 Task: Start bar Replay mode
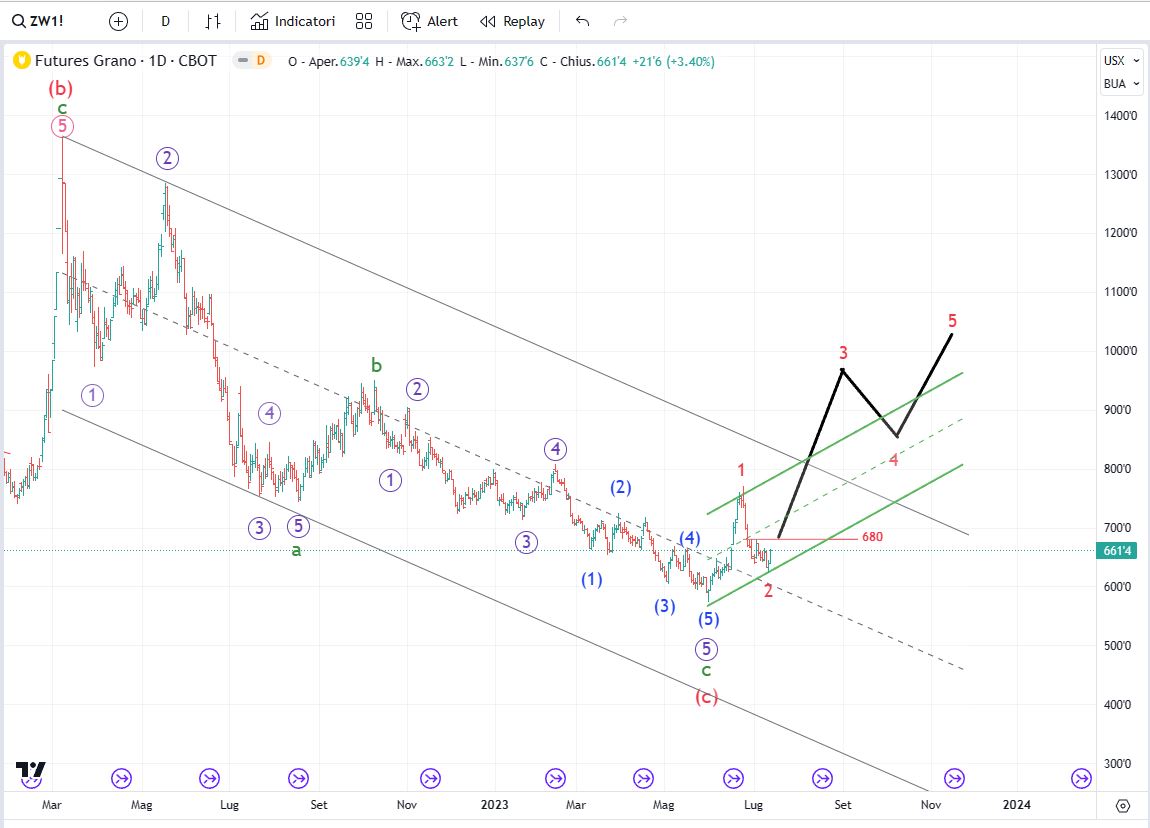(513, 21)
